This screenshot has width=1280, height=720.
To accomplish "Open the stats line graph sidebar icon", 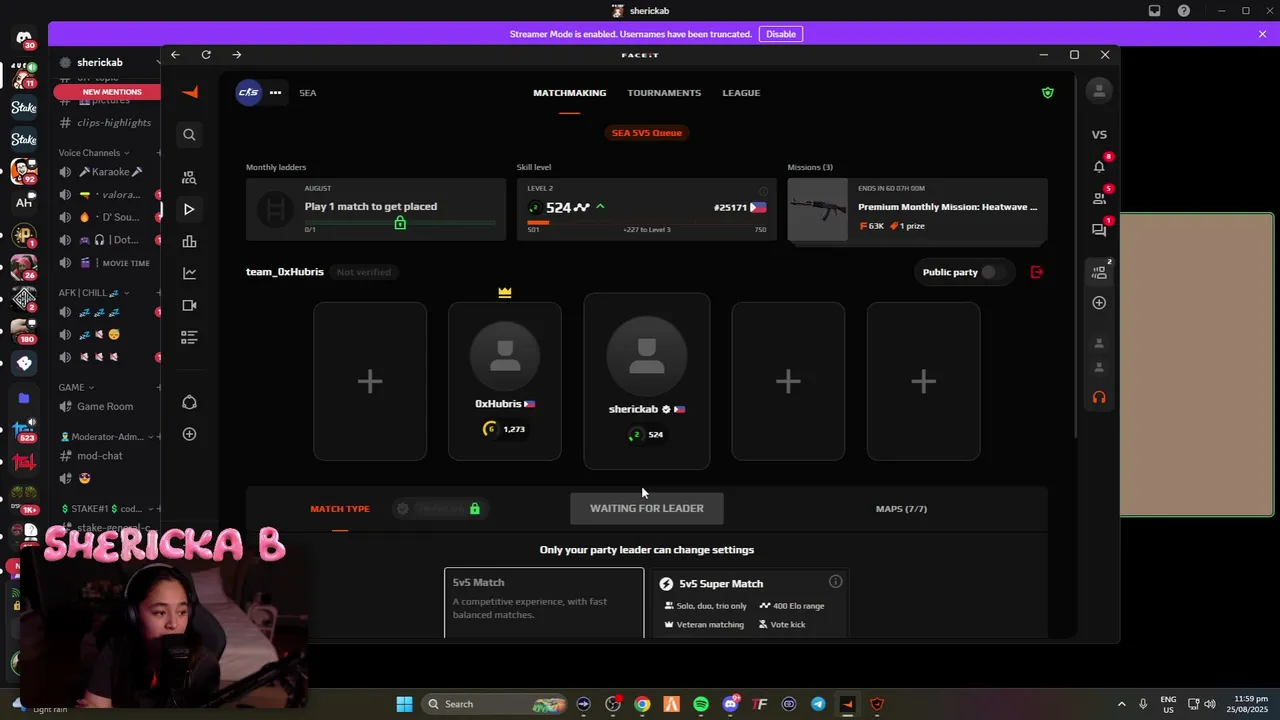I will (x=189, y=273).
